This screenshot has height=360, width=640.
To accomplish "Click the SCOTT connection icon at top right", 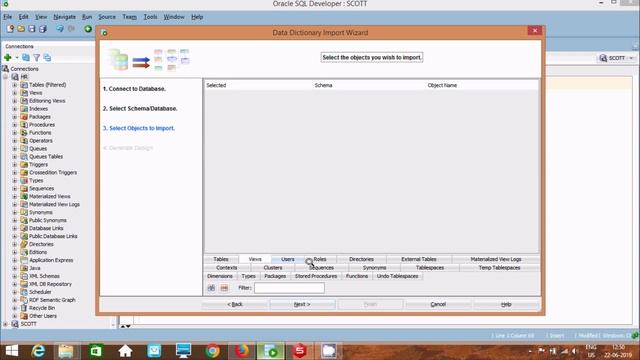I will tap(603, 58).
